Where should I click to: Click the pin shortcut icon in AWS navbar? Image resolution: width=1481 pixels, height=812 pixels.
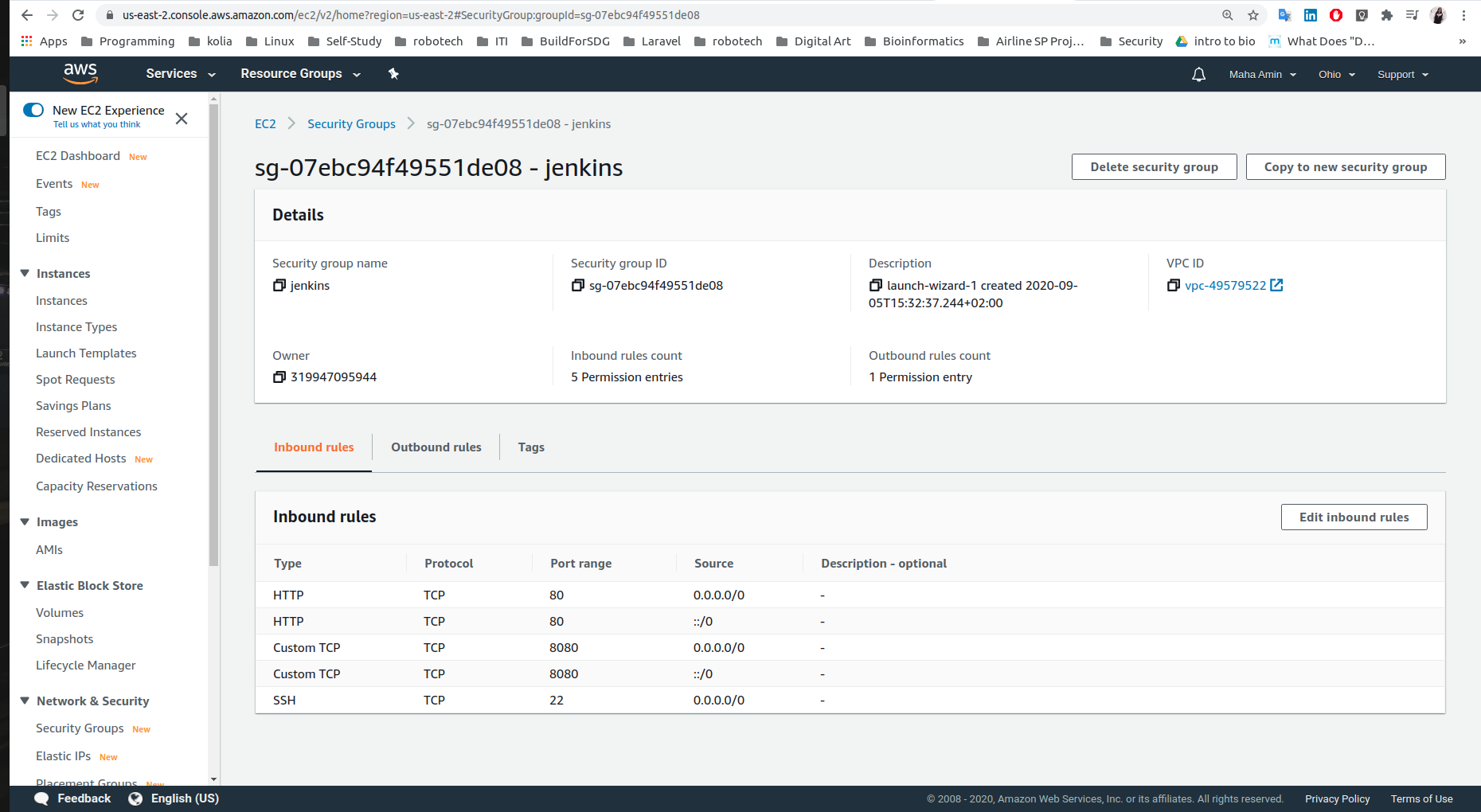[x=393, y=73]
